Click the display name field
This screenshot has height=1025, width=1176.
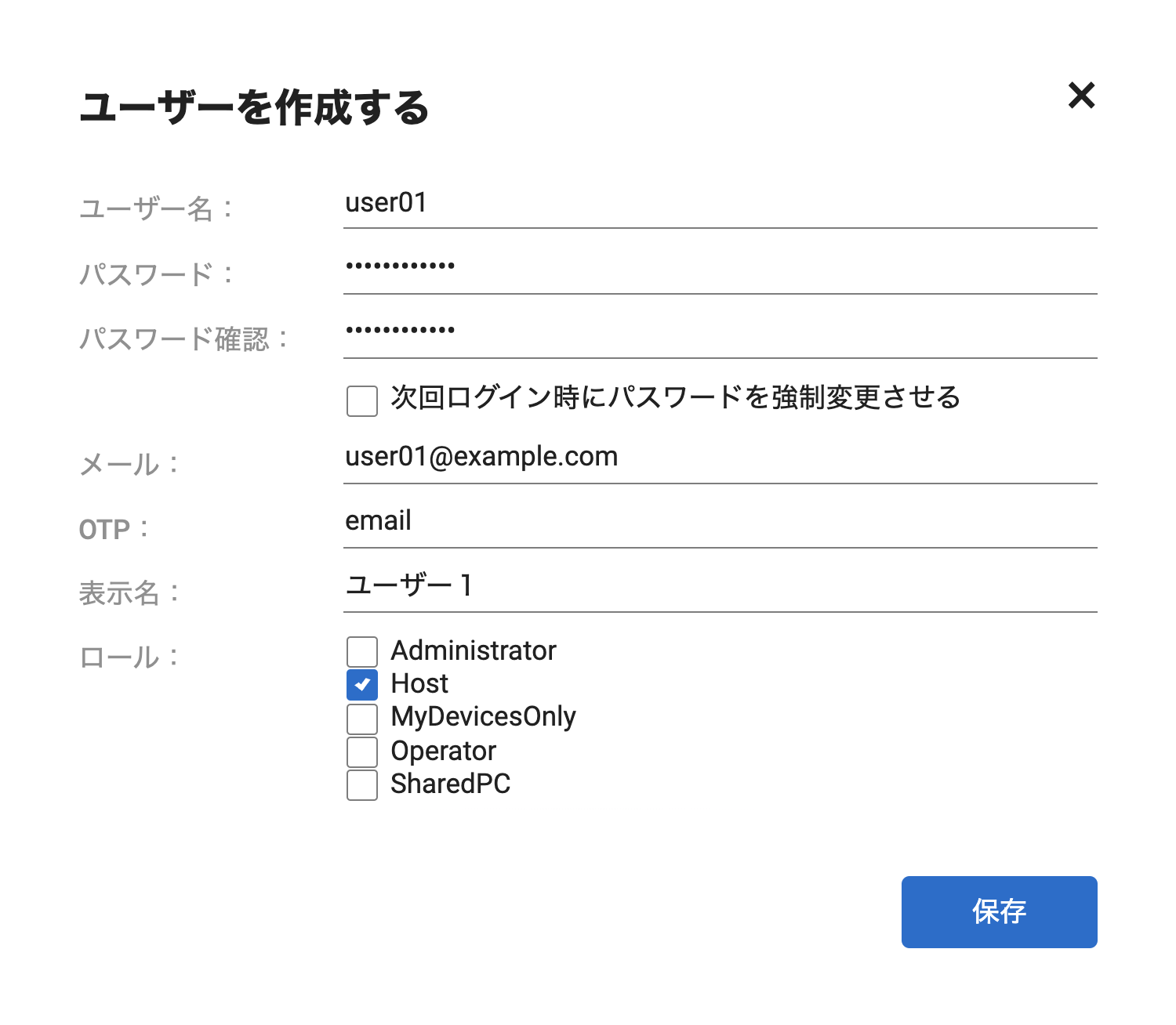[x=720, y=586]
